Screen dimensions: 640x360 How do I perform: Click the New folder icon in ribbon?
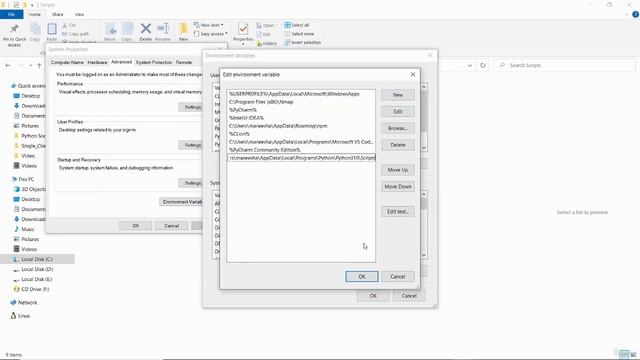coord(183,32)
